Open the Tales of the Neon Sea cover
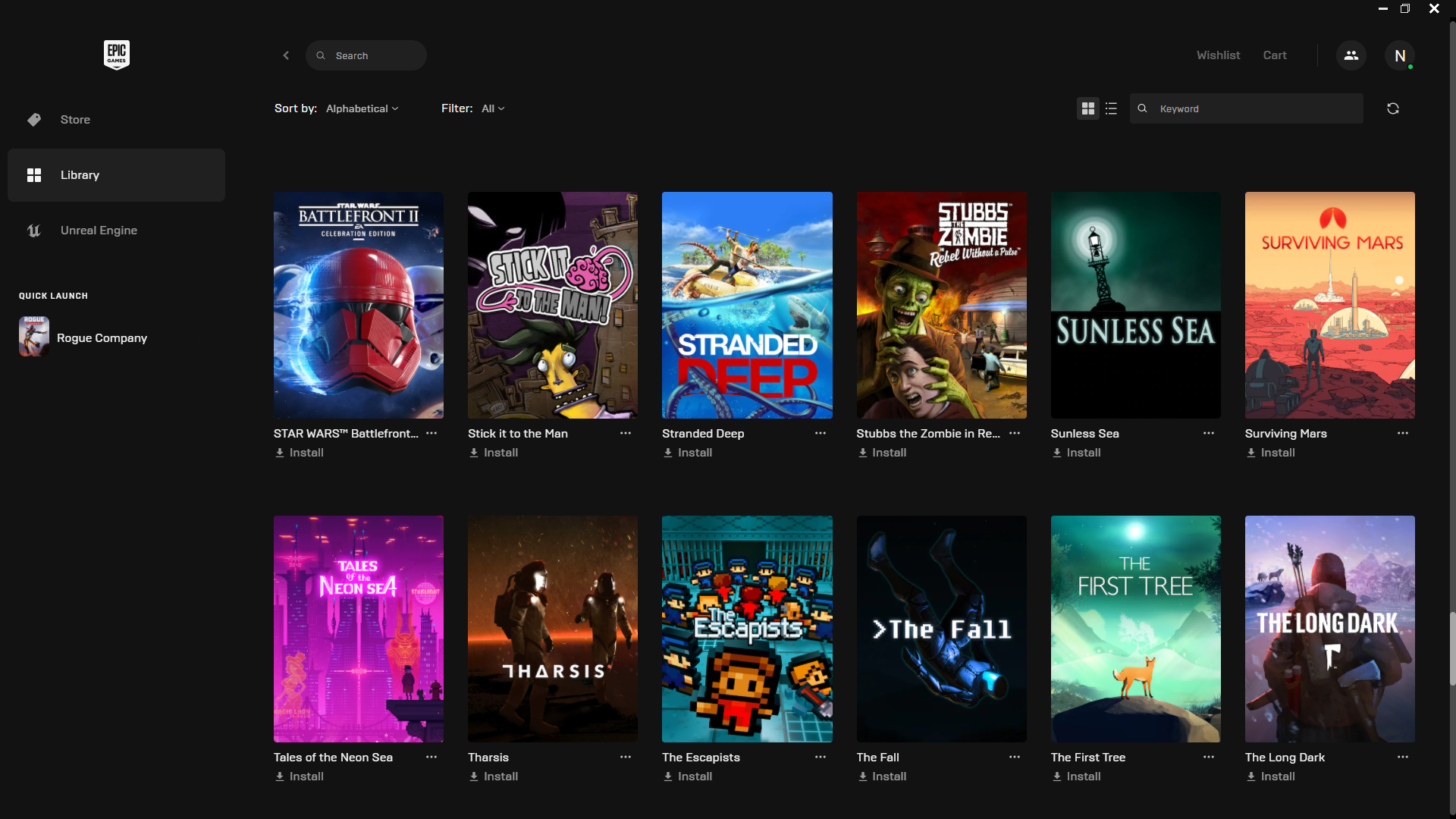 [359, 629]
